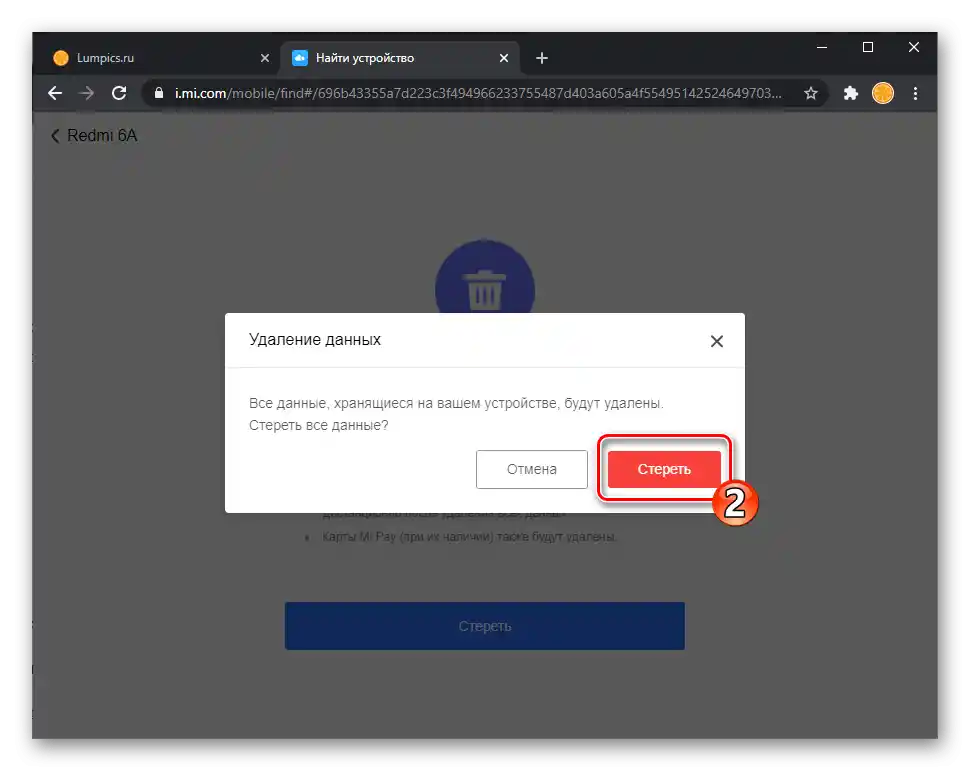The image size is (970, 771).
Task: Close the Найти устройство tab
Action: coord(504,58)
